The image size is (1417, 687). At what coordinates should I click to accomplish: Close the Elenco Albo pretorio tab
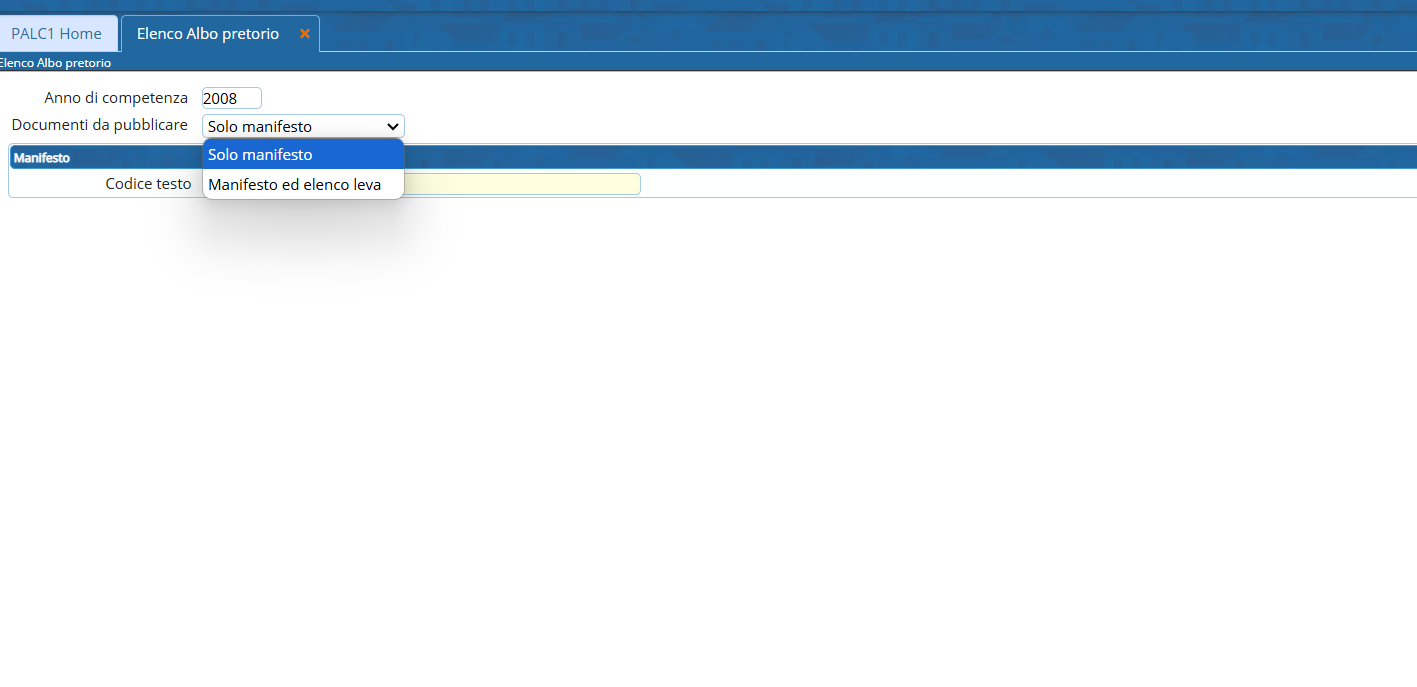(305, 34)
